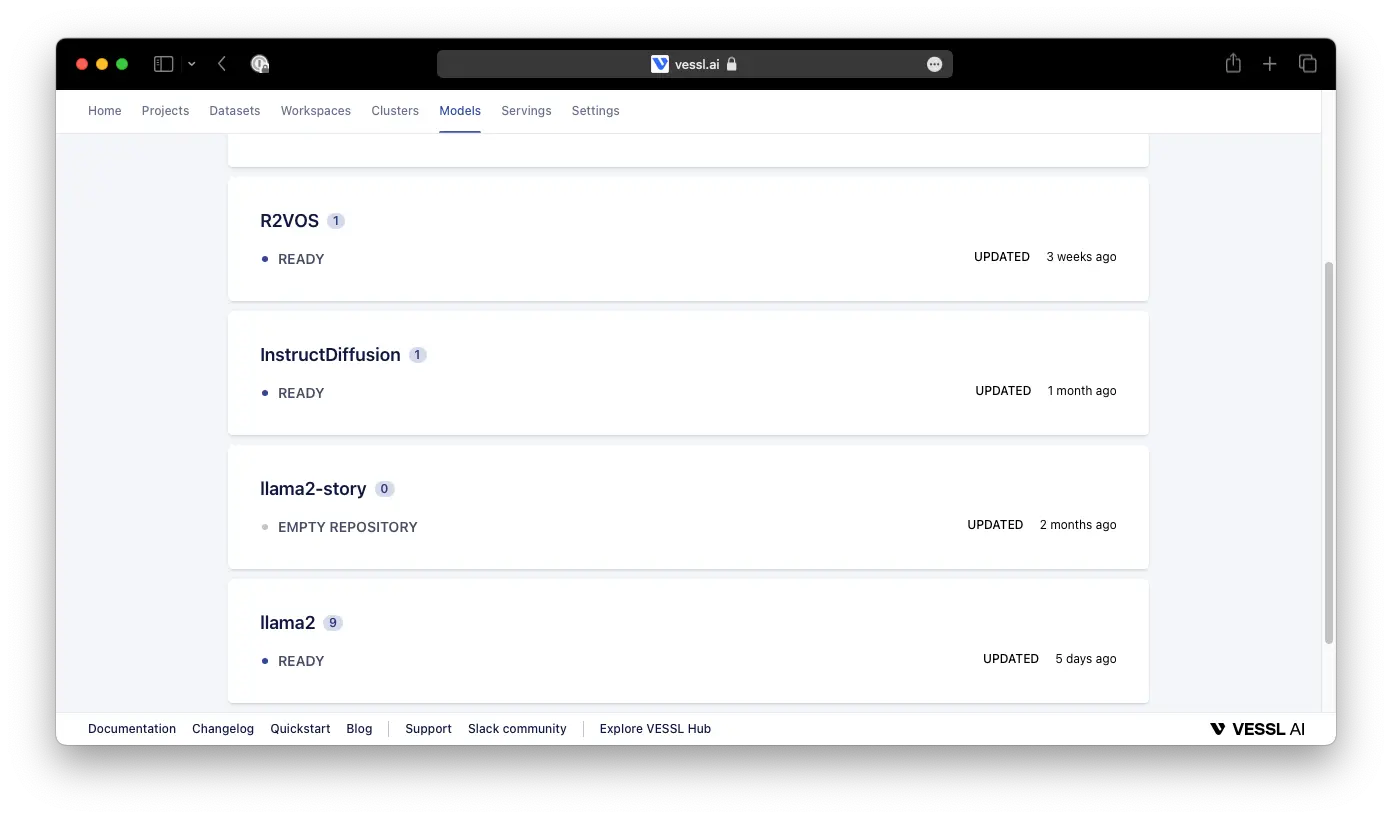The width and height of the screenshot is (1392, 819).
Task: Click '5 days ago' update time
Action: click(1086, 659)
